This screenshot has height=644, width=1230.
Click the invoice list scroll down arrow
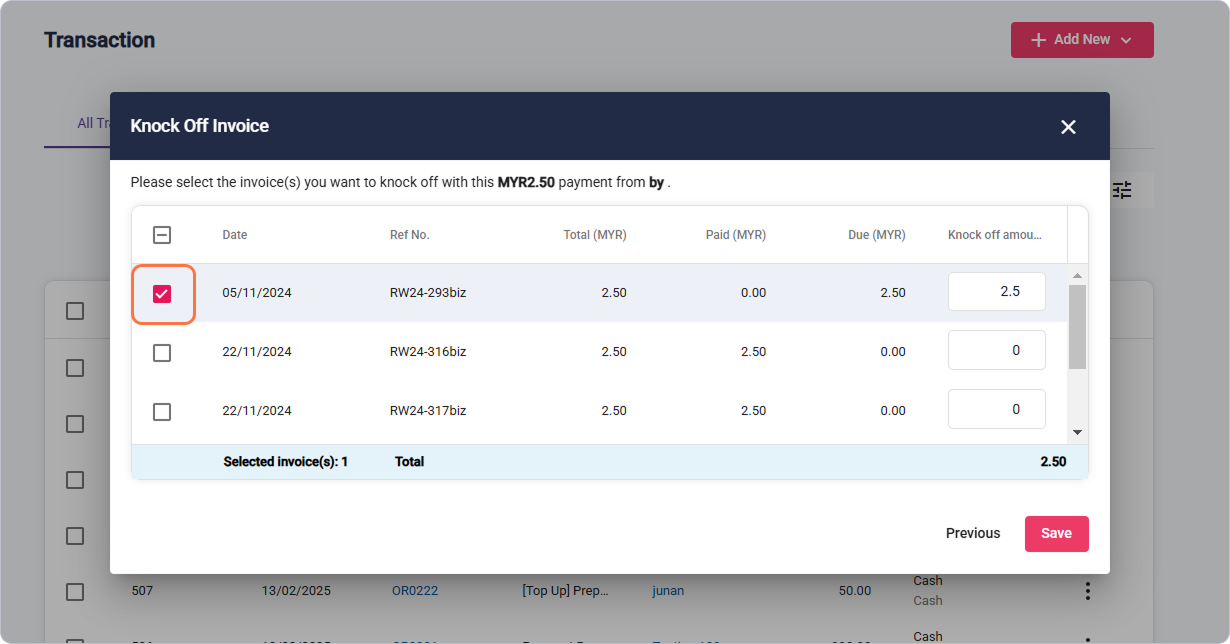point(1077,433)
